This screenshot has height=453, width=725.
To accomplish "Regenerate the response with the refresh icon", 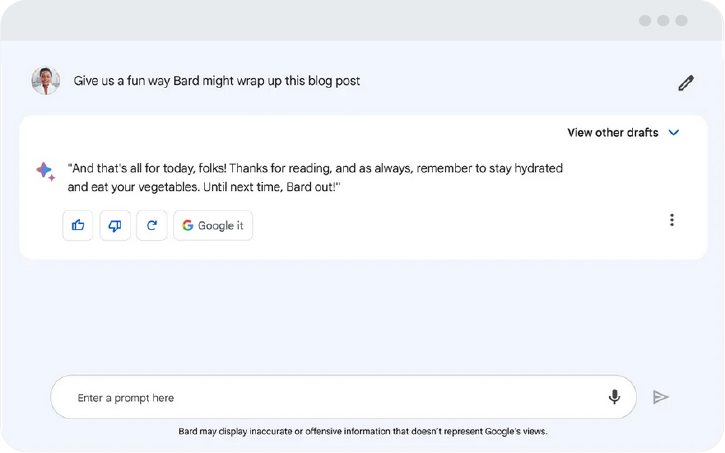I will click(x=152, y=226).
